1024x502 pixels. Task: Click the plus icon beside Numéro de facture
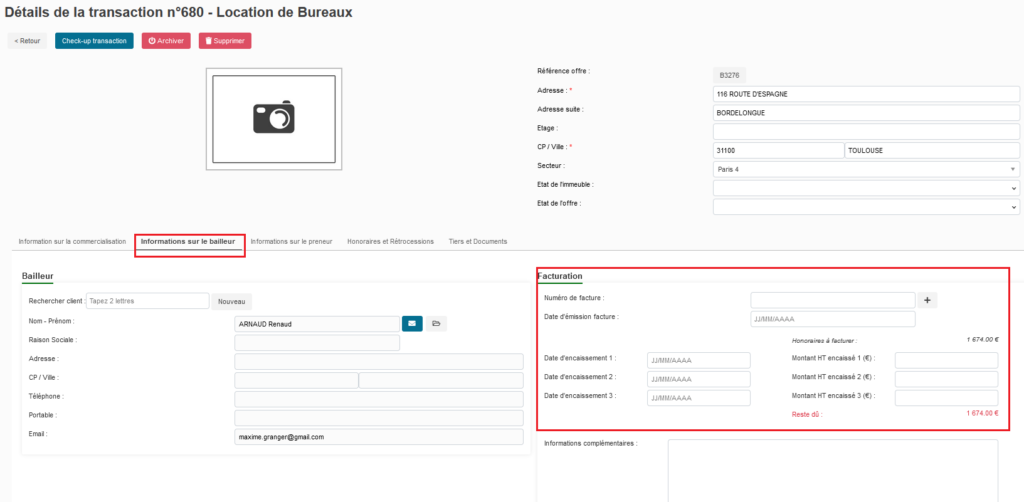[927, 300]
